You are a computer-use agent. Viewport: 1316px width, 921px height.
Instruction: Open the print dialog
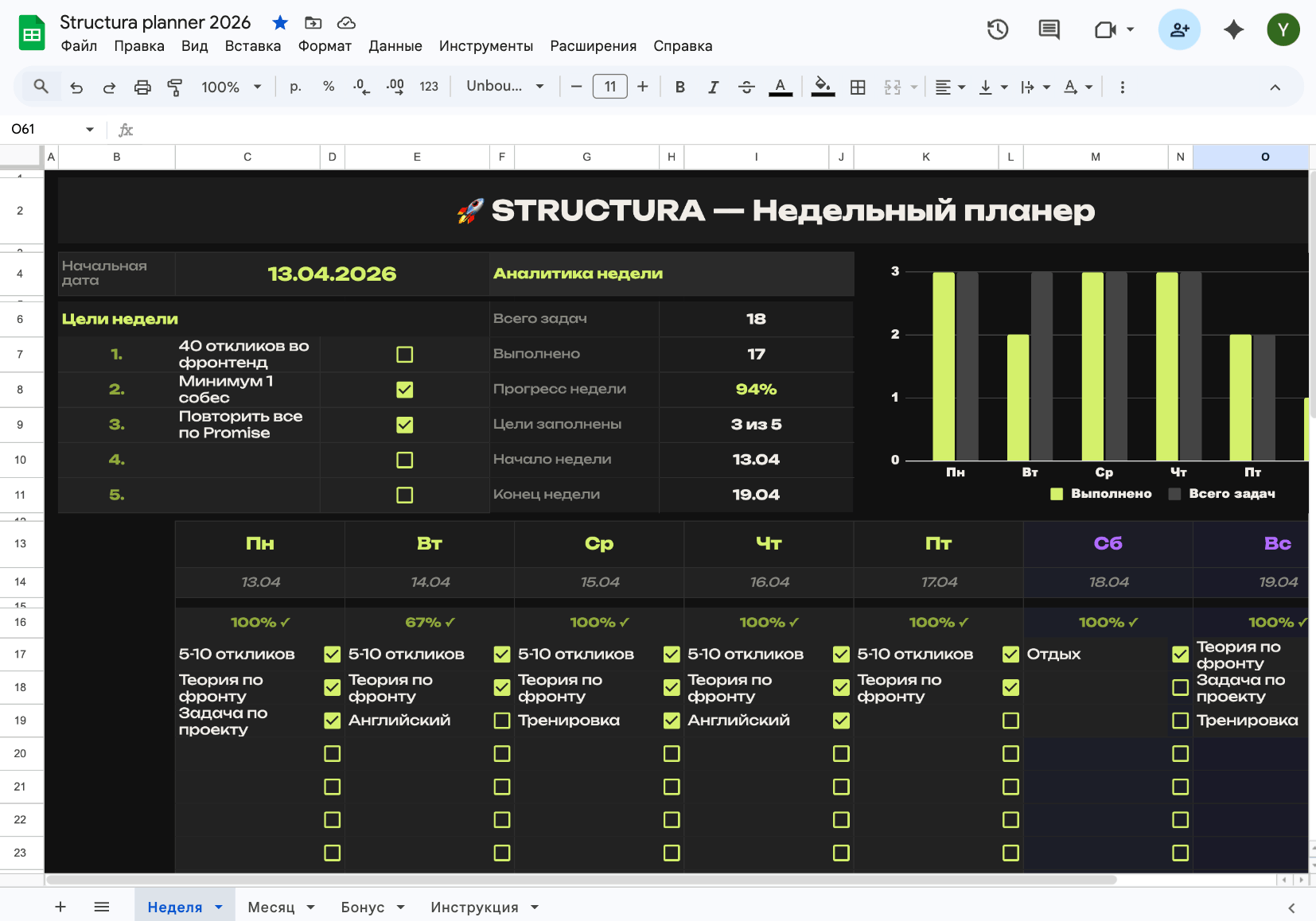click(143, 87)
